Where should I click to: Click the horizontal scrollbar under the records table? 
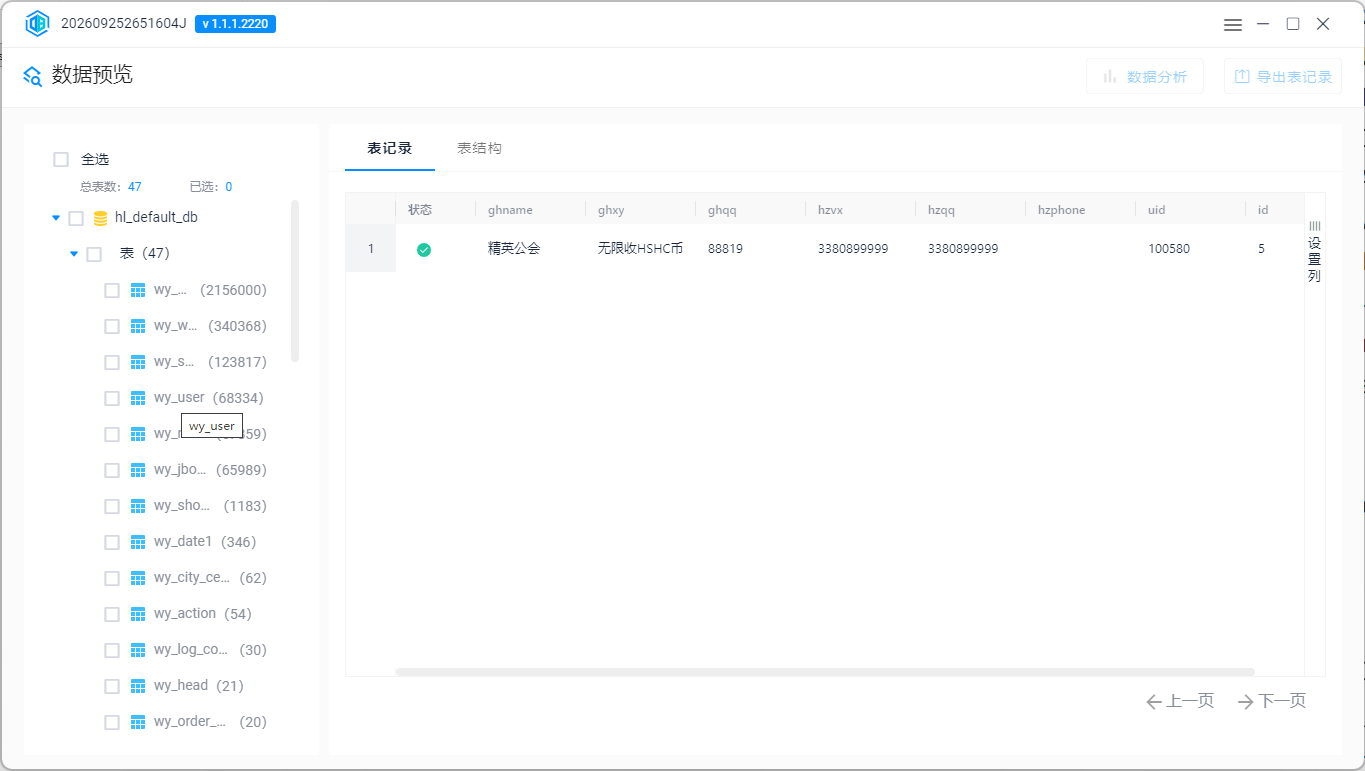tap(825, 672)
